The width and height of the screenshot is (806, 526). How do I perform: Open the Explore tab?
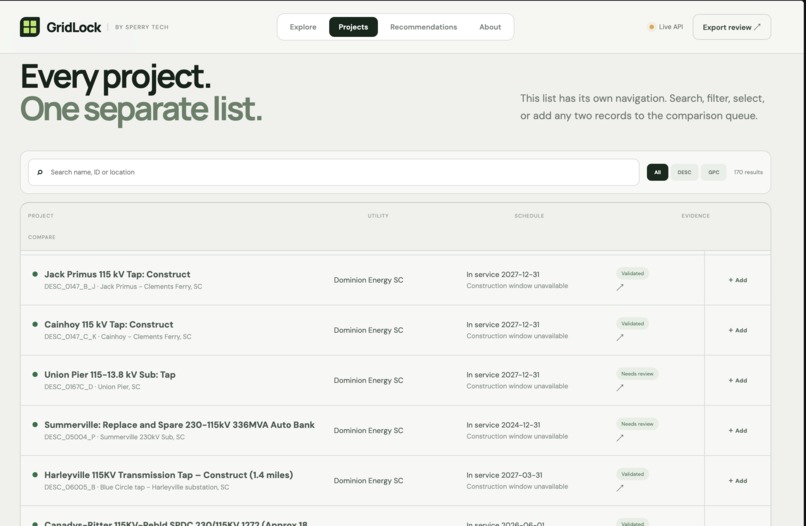(x=303, y=27)
